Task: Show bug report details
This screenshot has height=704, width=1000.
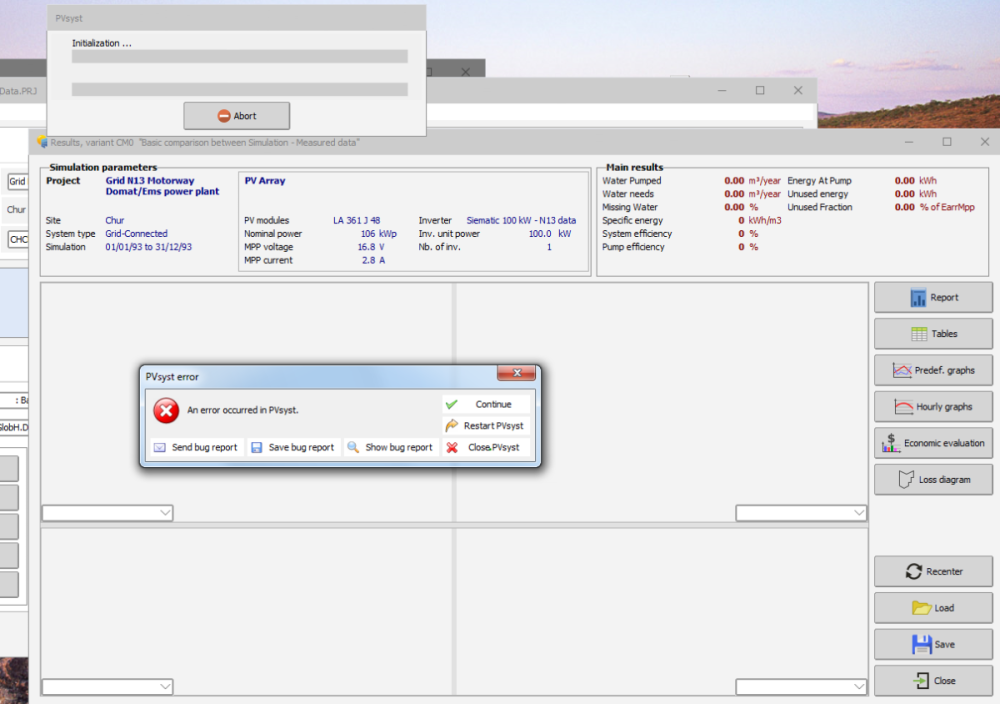Action: coord(390,447)
